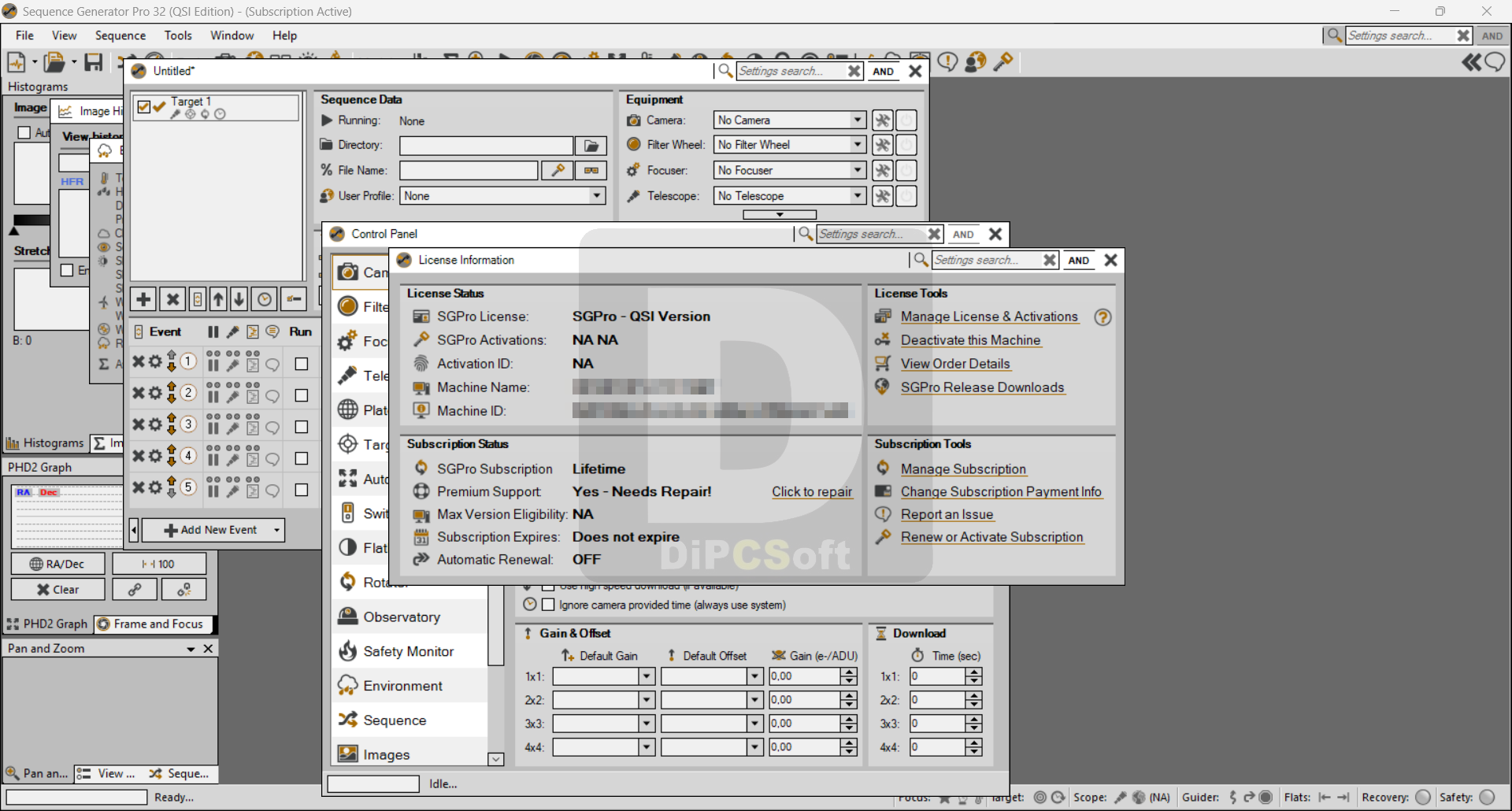Click the Click to repair link

pos(812,492)
